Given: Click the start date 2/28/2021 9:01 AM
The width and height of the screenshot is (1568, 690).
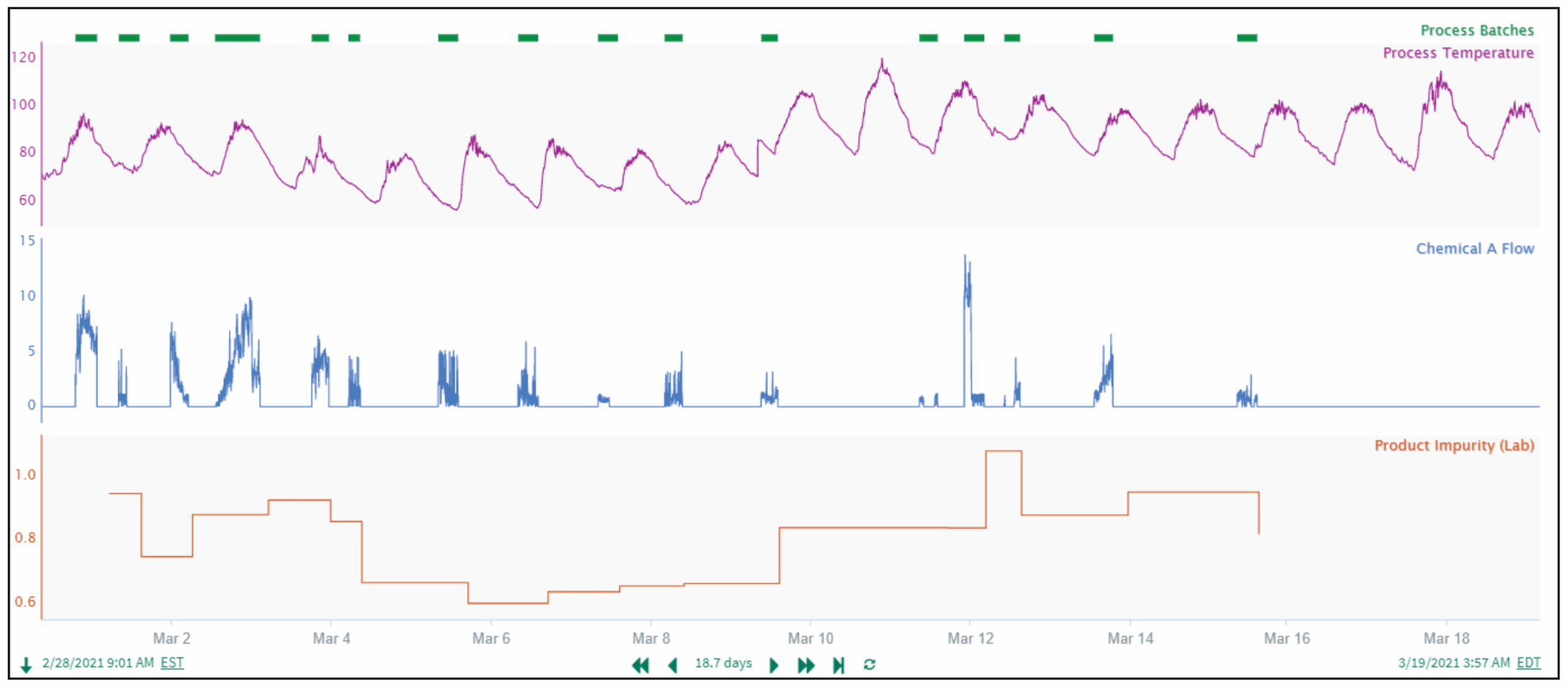Looking at the screenshot, I should tap(98, 662).
